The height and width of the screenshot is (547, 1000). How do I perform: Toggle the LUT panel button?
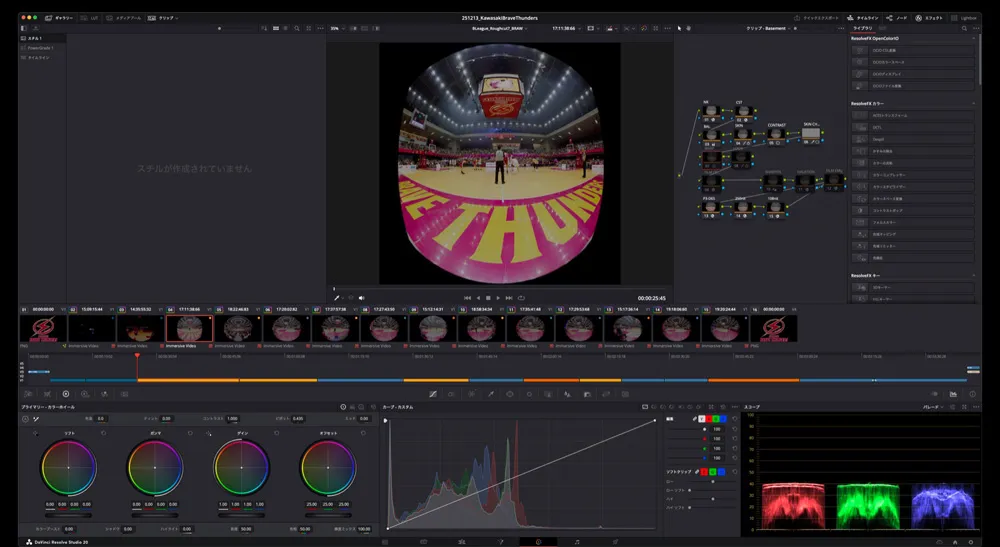coord(90,18)
